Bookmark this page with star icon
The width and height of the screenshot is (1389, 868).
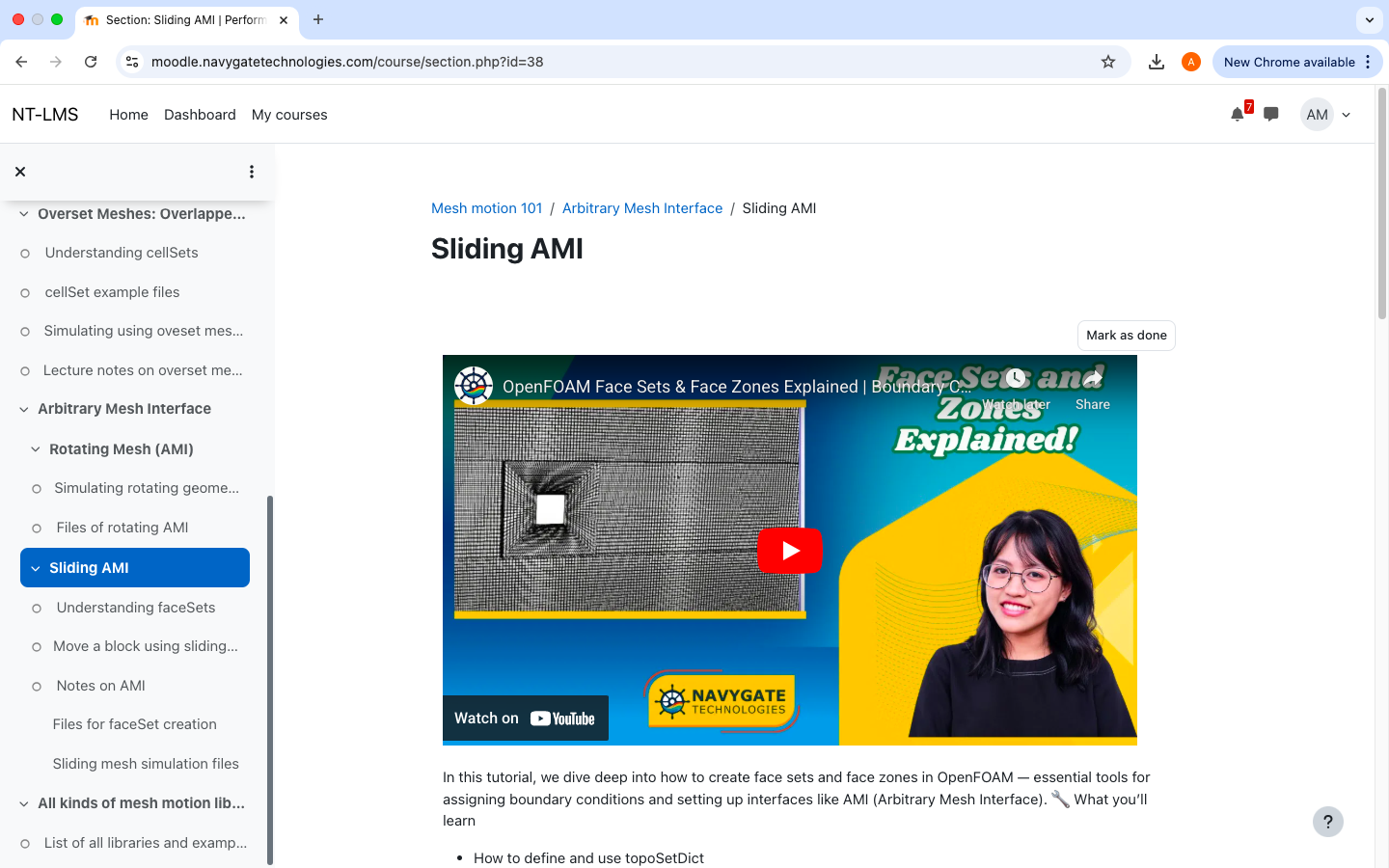pos(1108,62)
